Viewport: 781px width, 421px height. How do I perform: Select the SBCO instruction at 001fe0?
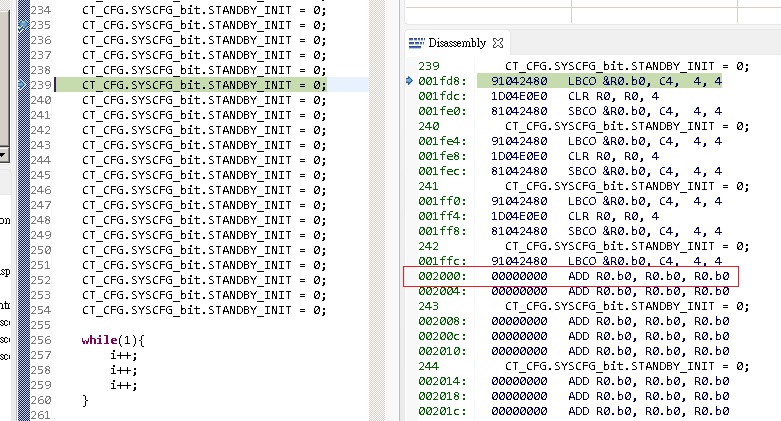645,111
